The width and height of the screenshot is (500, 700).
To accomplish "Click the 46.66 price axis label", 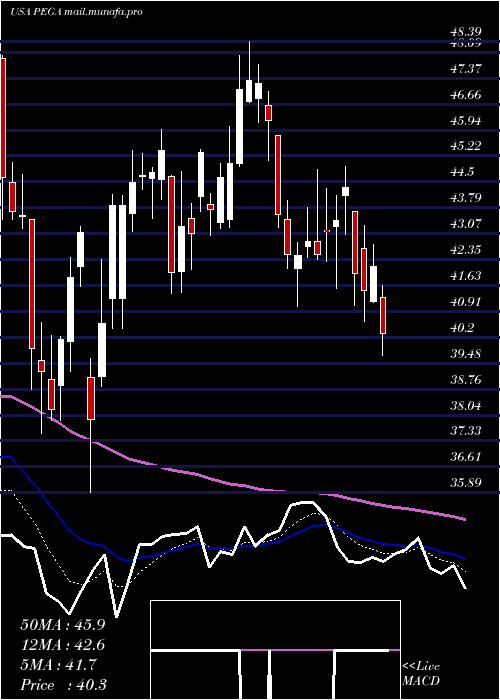I will pyautogui.click(x=465, y=95).
